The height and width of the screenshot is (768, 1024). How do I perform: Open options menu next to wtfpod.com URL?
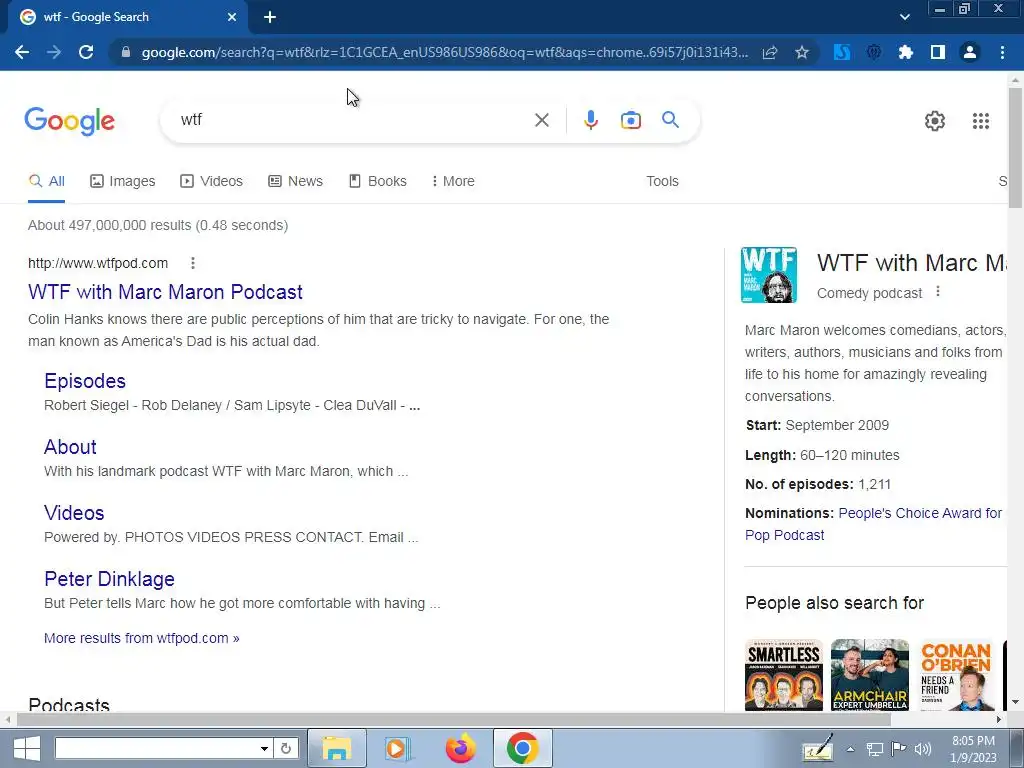[193, 263]
